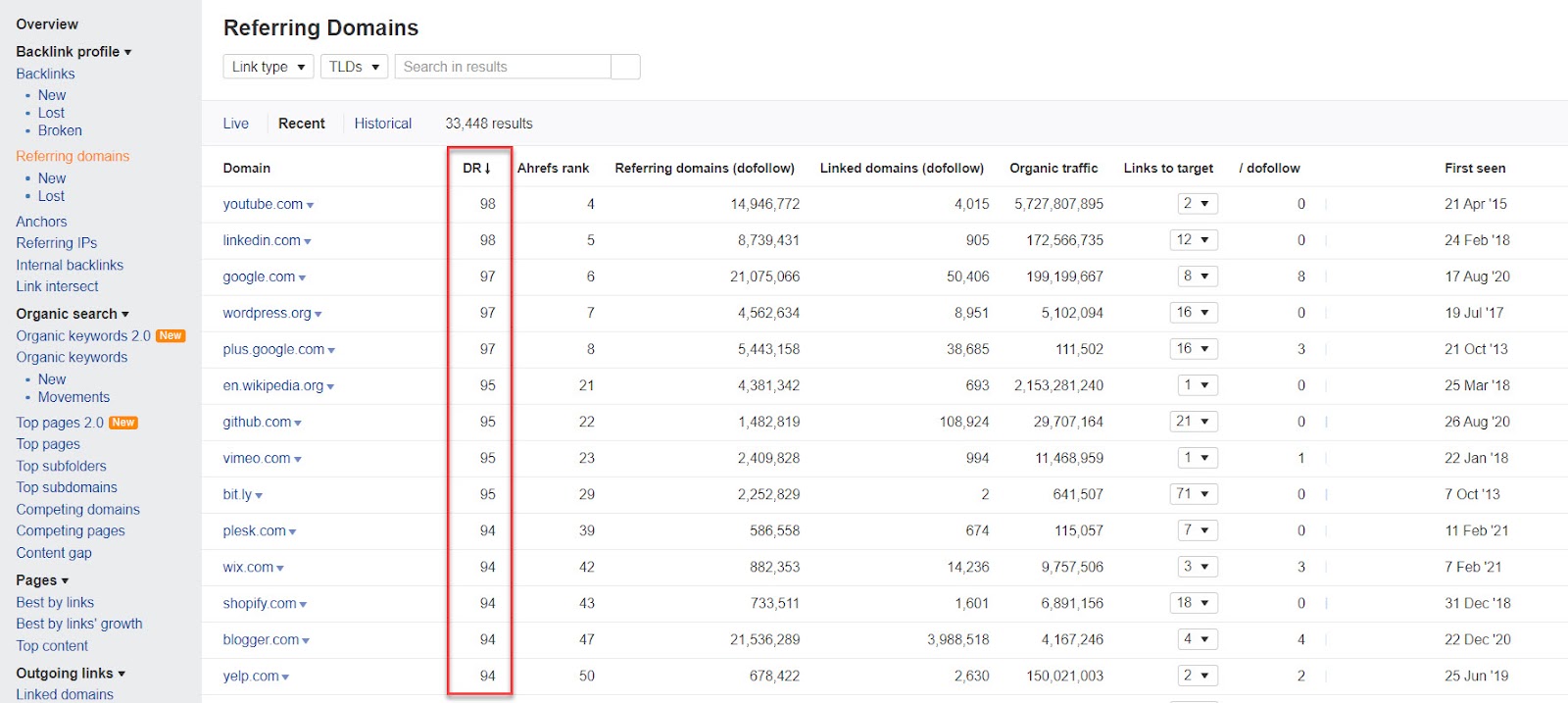Expand links to target for youtube.com
The image size is (1568, 703).
pyautogui.click(x=1198, y=204)
